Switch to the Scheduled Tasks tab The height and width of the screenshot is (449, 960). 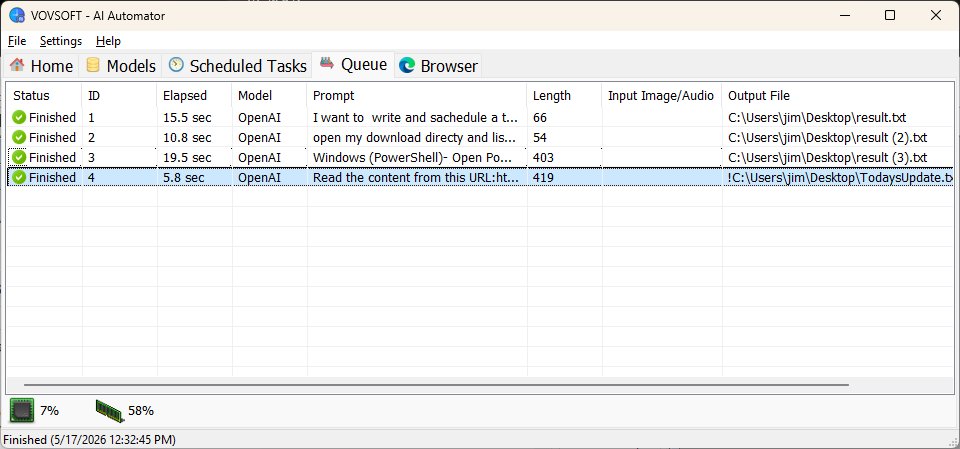238,66
